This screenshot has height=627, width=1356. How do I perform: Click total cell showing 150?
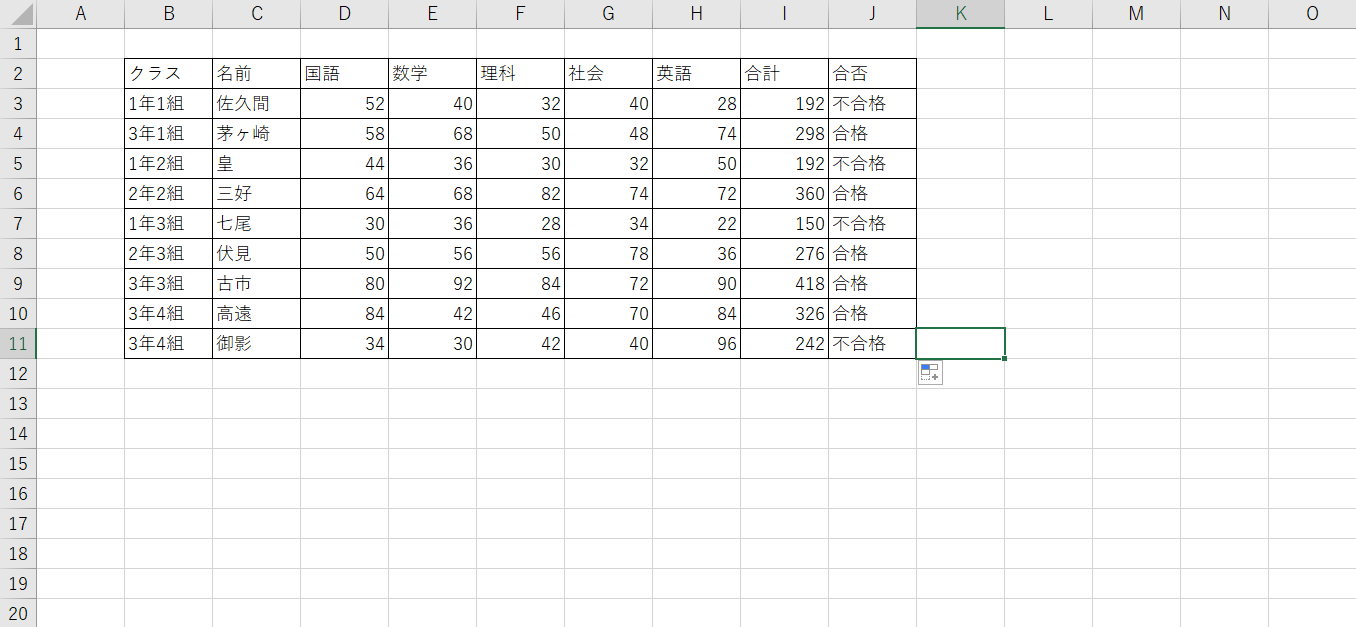pyautogui.click(x=785, y=224)
